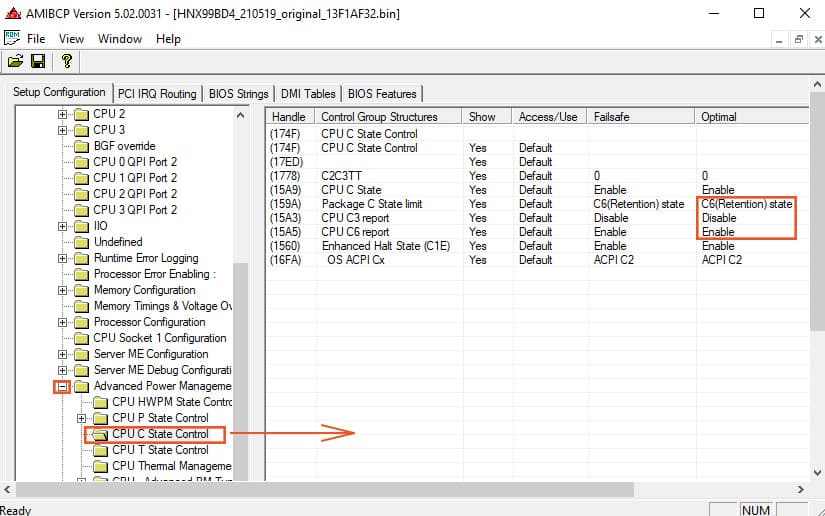825x516 pixels.
Task: Expand the Memory Configuration tree node
Action: point(62,290)
